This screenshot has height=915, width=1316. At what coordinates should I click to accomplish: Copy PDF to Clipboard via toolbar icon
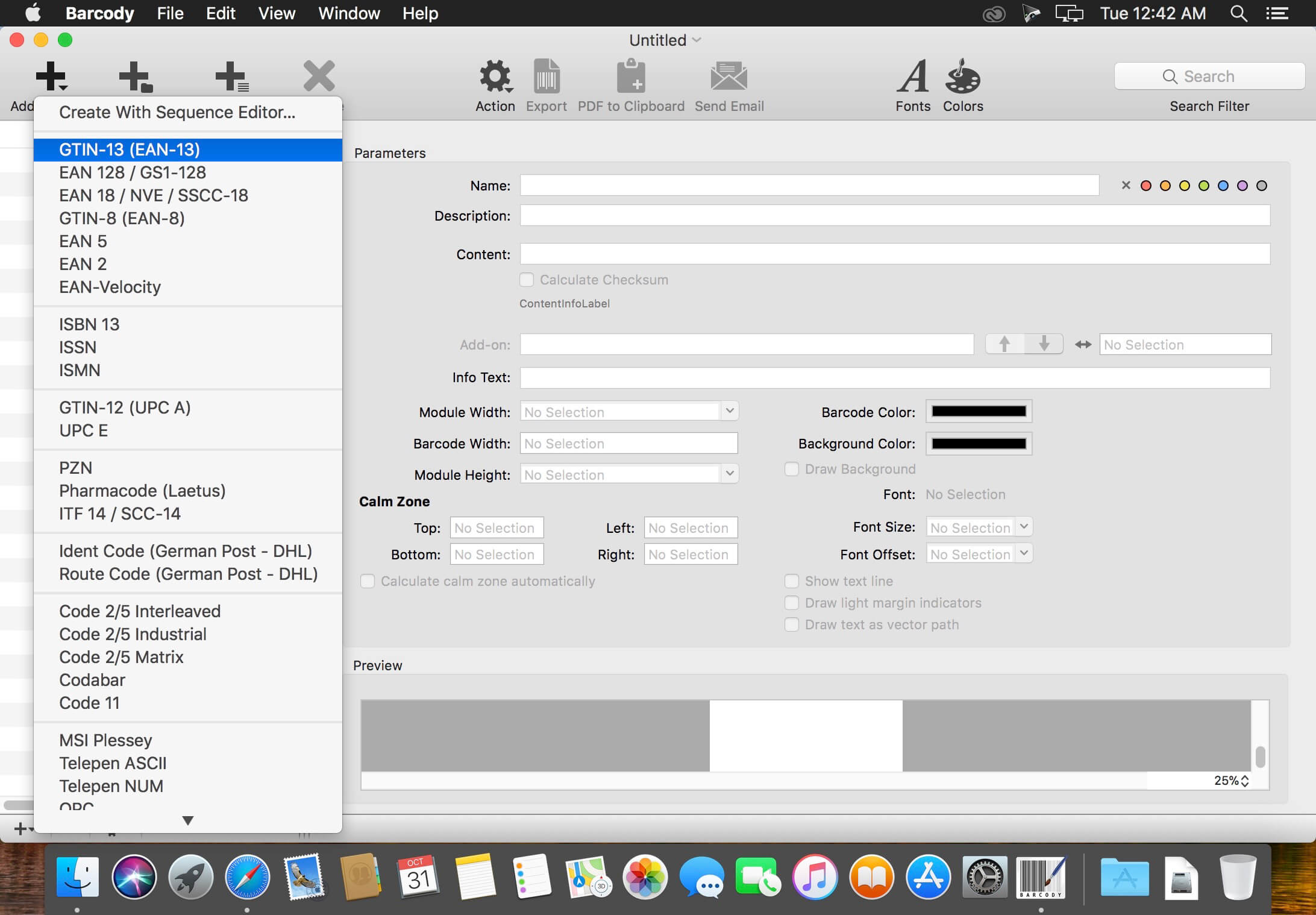[x=631, y=77]
